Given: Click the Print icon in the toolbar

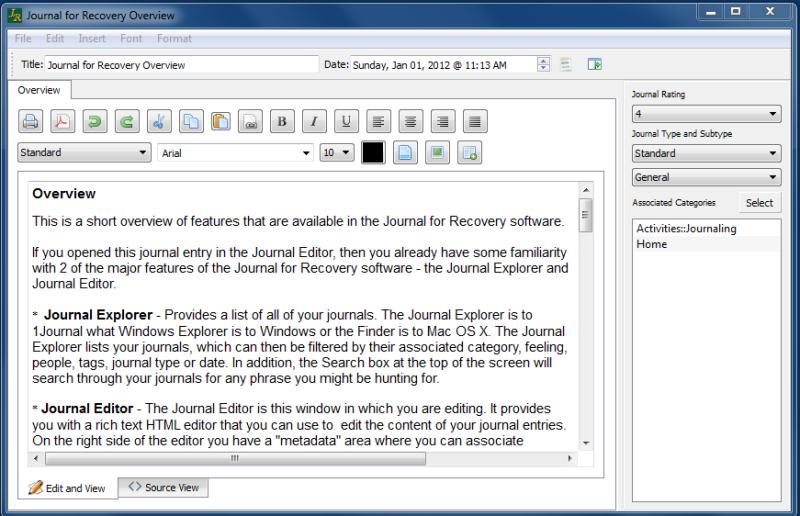Looking at the screenshot, I should [x=31, y=122].
